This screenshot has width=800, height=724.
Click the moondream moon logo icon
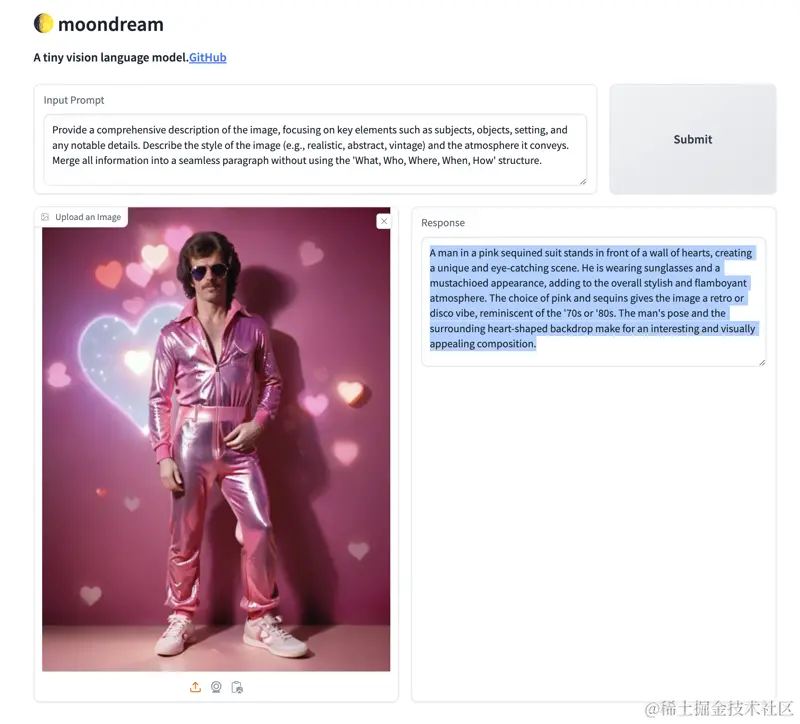(43, 23)
